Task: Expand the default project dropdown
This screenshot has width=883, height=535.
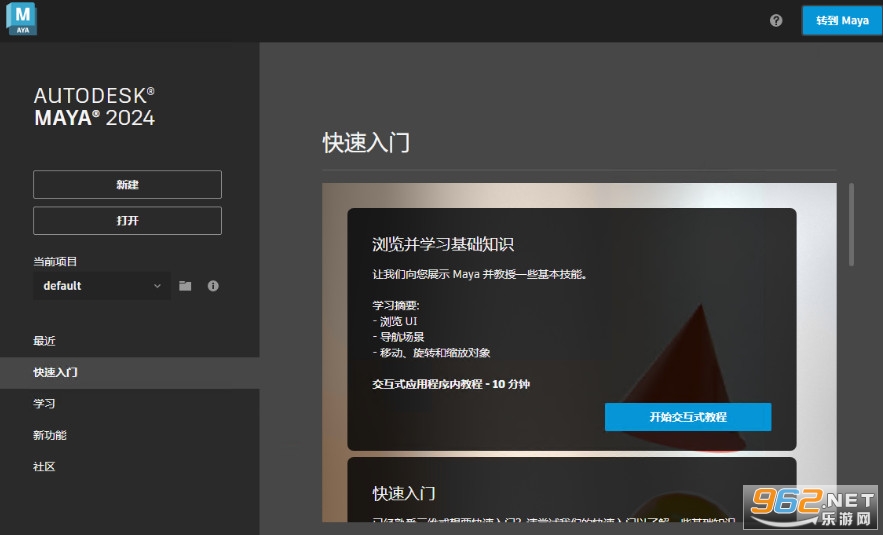Action: click(102, 286)
